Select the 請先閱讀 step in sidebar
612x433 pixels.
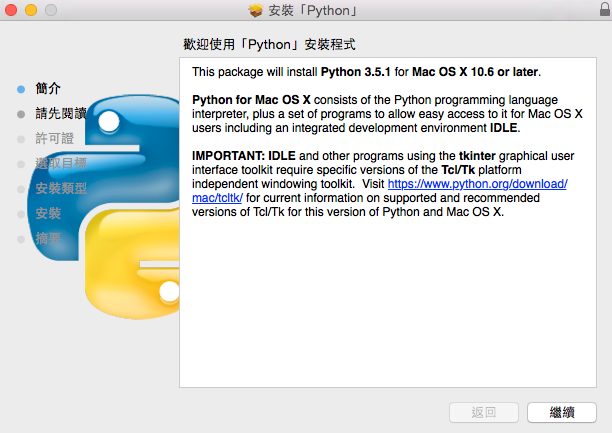[61, 113]
